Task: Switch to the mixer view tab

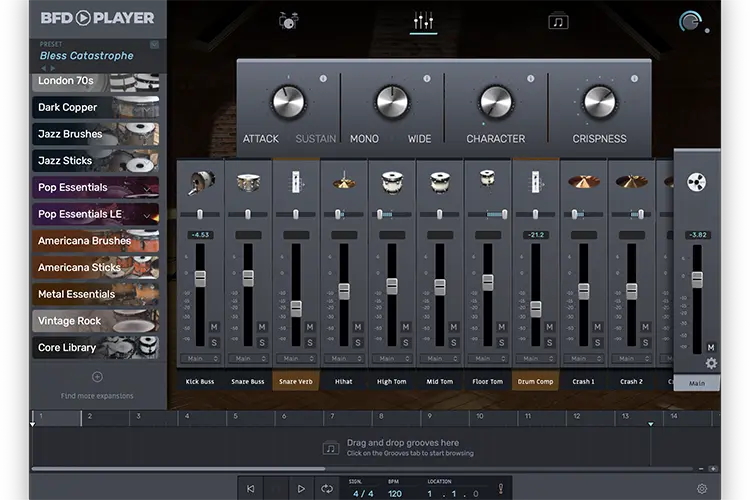Action: 423,22
